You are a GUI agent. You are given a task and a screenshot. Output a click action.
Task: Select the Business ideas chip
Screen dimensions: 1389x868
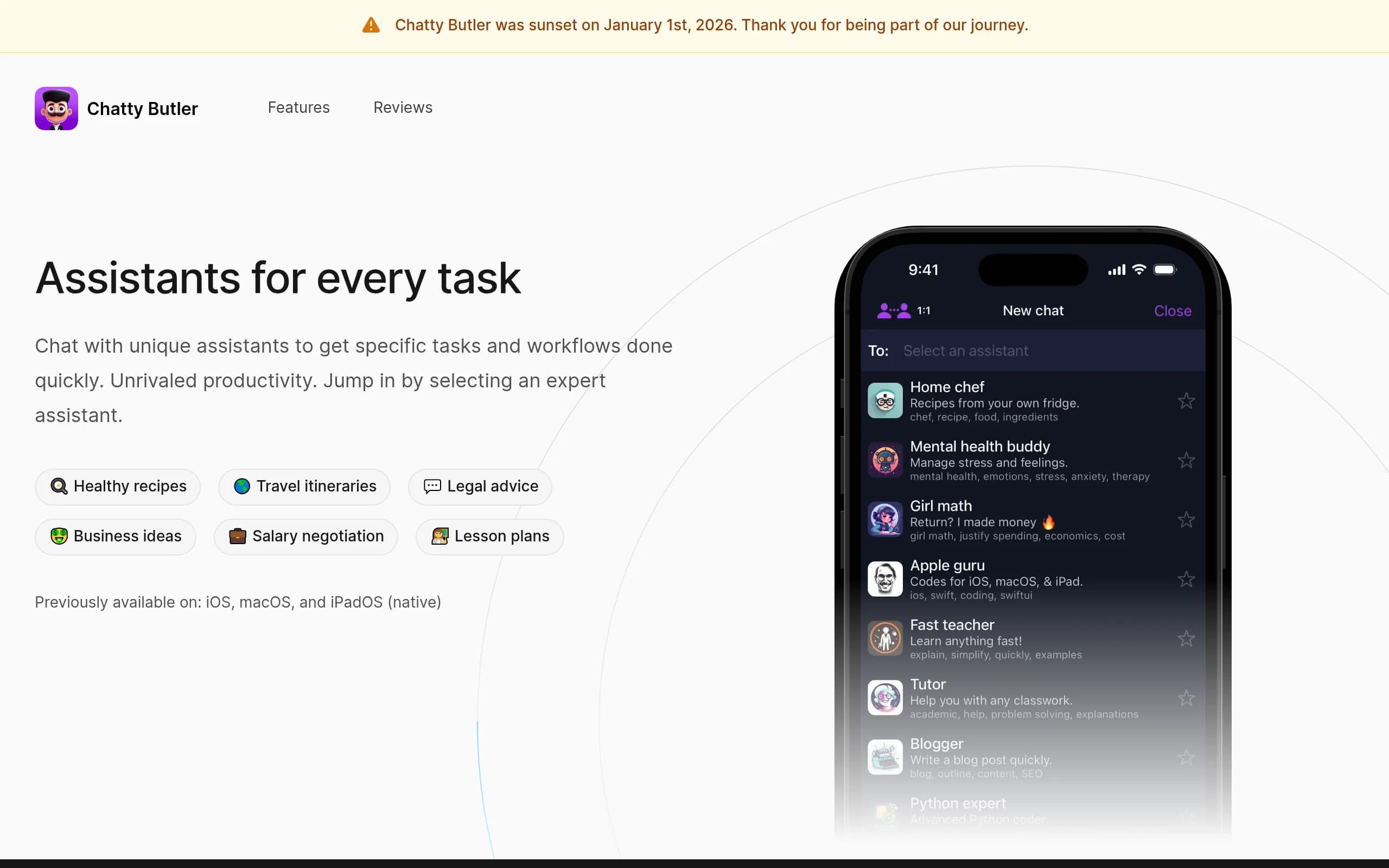click(116, 536)
